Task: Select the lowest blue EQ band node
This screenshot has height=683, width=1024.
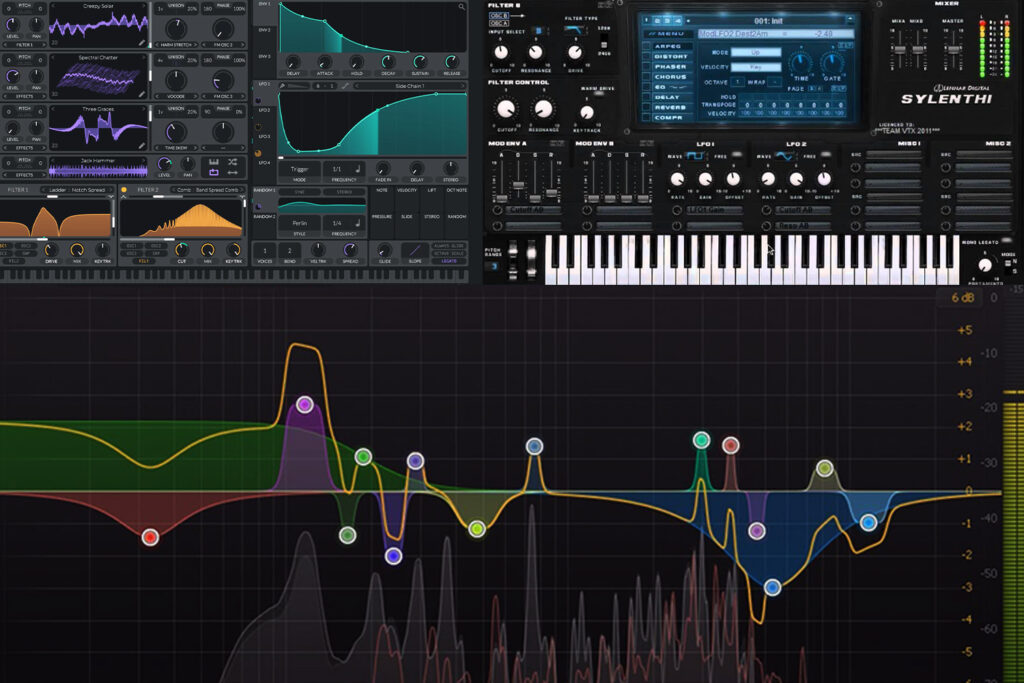Action: tap(773, 588)
